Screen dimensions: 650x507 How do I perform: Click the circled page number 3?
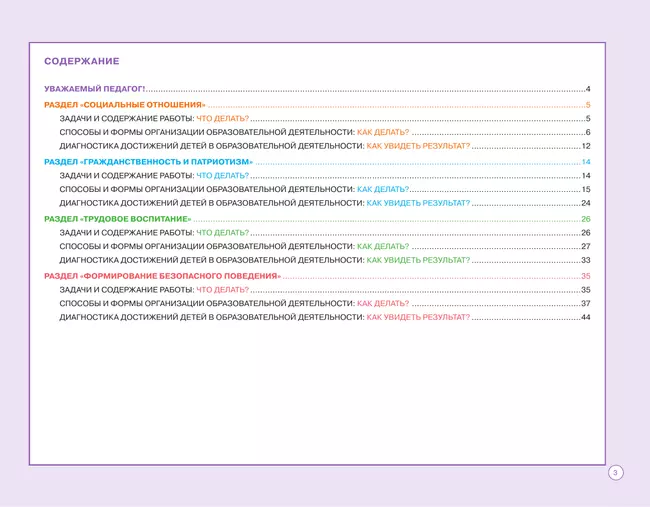point(615,473)
